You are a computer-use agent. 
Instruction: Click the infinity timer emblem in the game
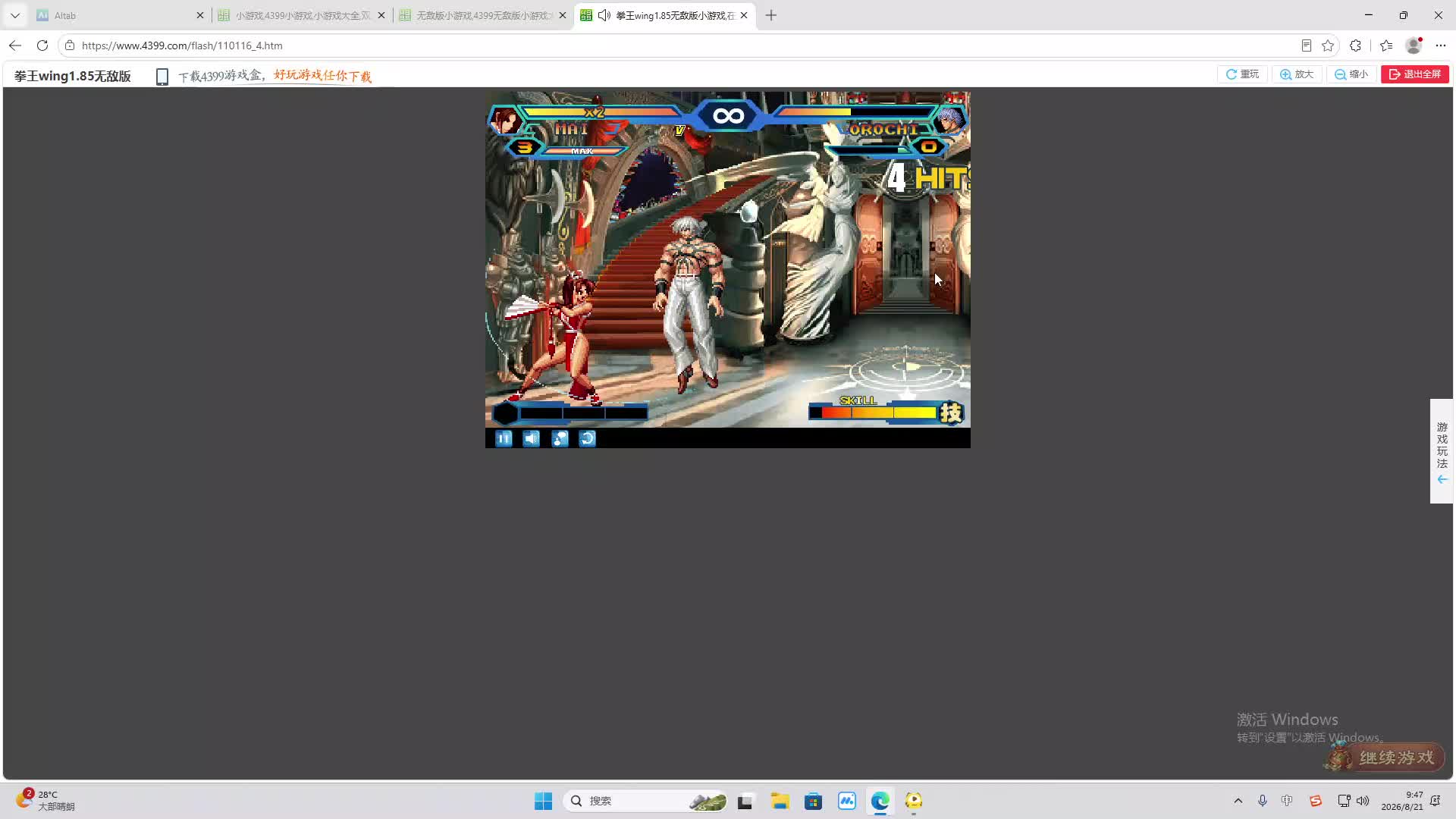(728, 116)
